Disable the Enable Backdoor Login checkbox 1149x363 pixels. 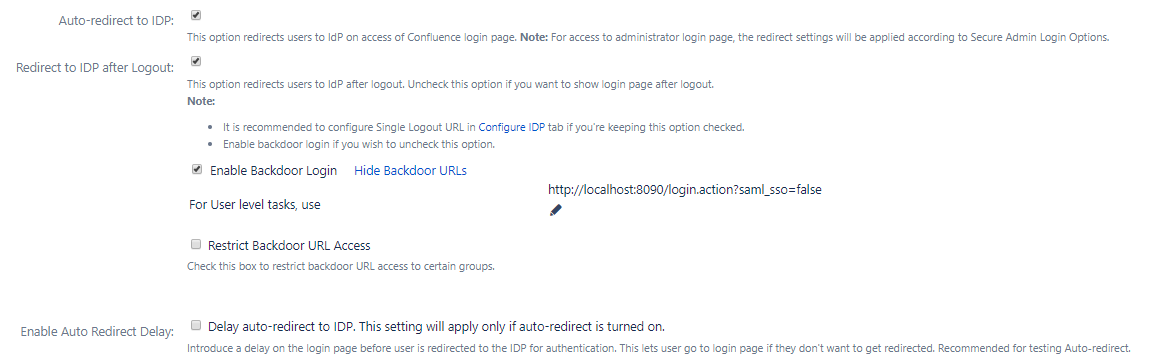click(x=196, y=169)
